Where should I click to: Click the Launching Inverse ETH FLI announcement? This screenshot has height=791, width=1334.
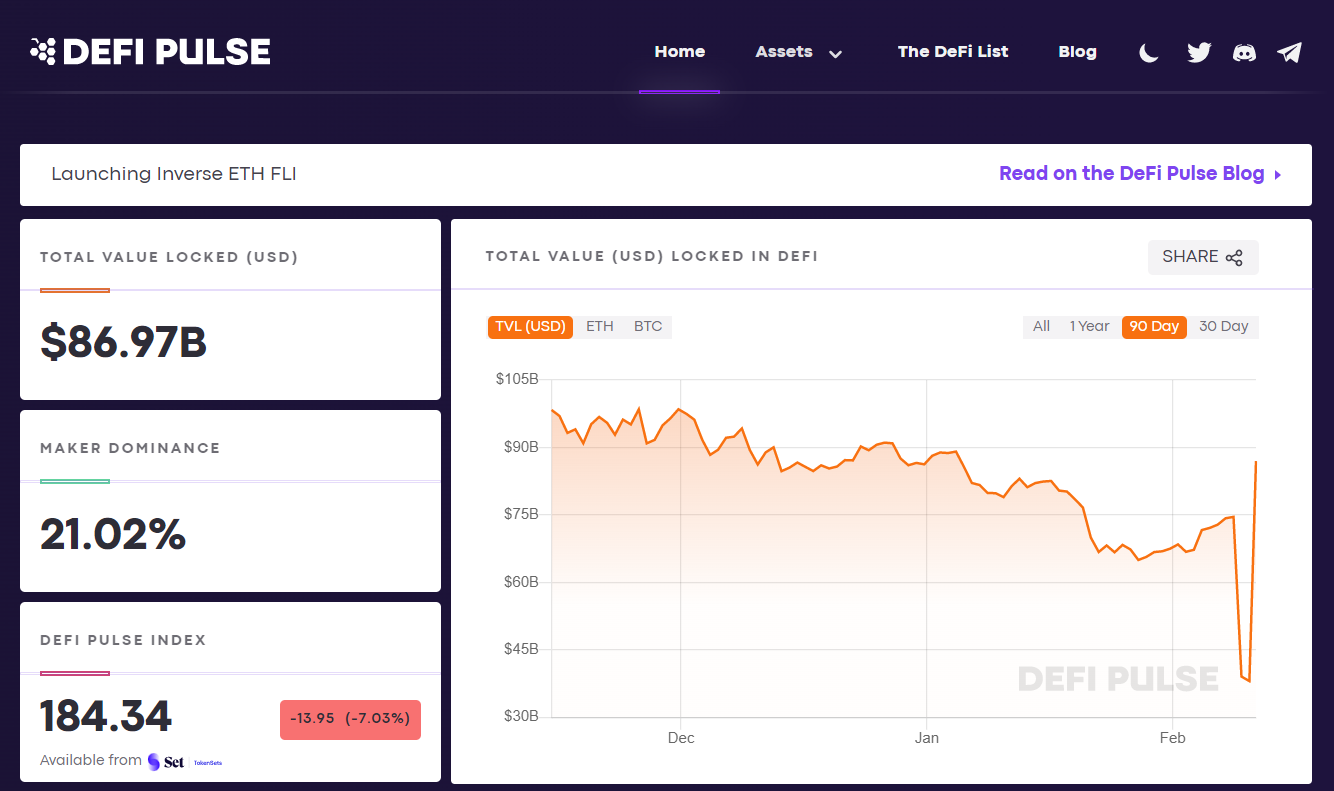coord(174,174)
